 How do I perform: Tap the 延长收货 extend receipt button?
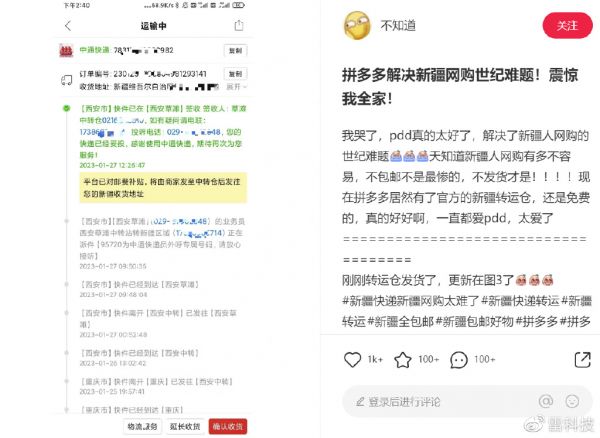[185, 427]
